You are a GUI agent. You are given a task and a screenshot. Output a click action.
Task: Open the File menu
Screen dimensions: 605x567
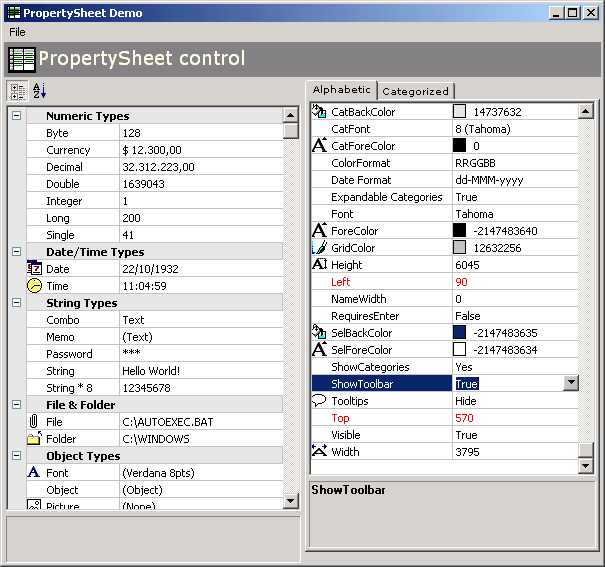pyautogui.click(x=17, y=32)
